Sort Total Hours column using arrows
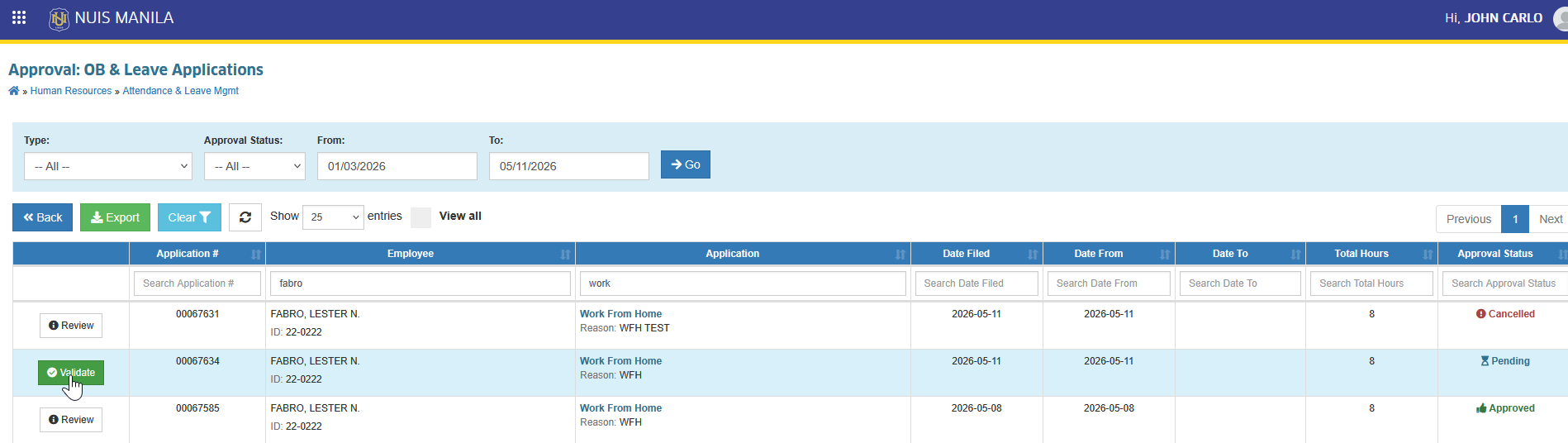The height and width of the screenshot is (443, 1568). (x=1428, y=255)
